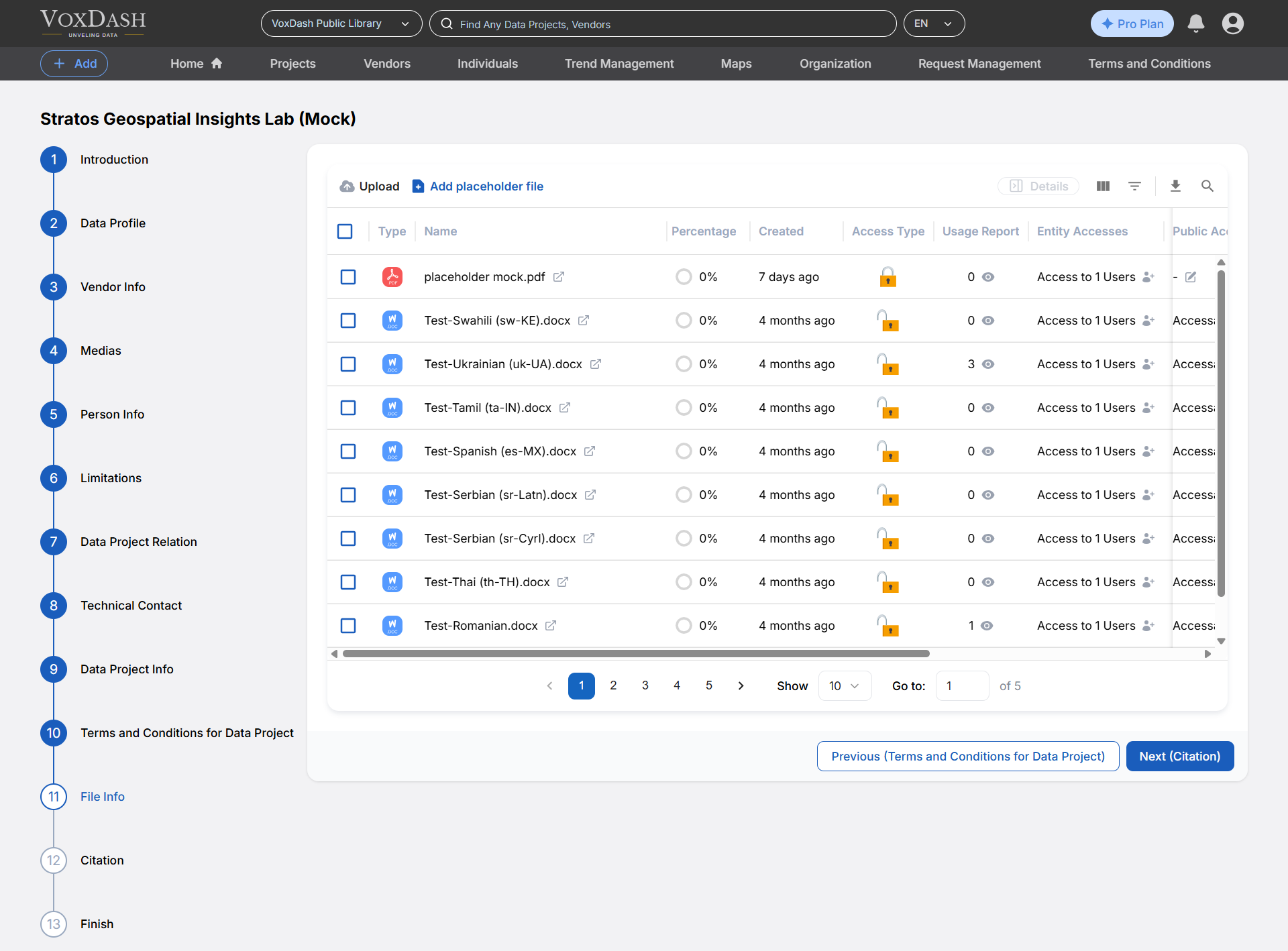Go to the Citation step
The image size is (1288, 951).
pyautogui.click(x=102, y=860)
